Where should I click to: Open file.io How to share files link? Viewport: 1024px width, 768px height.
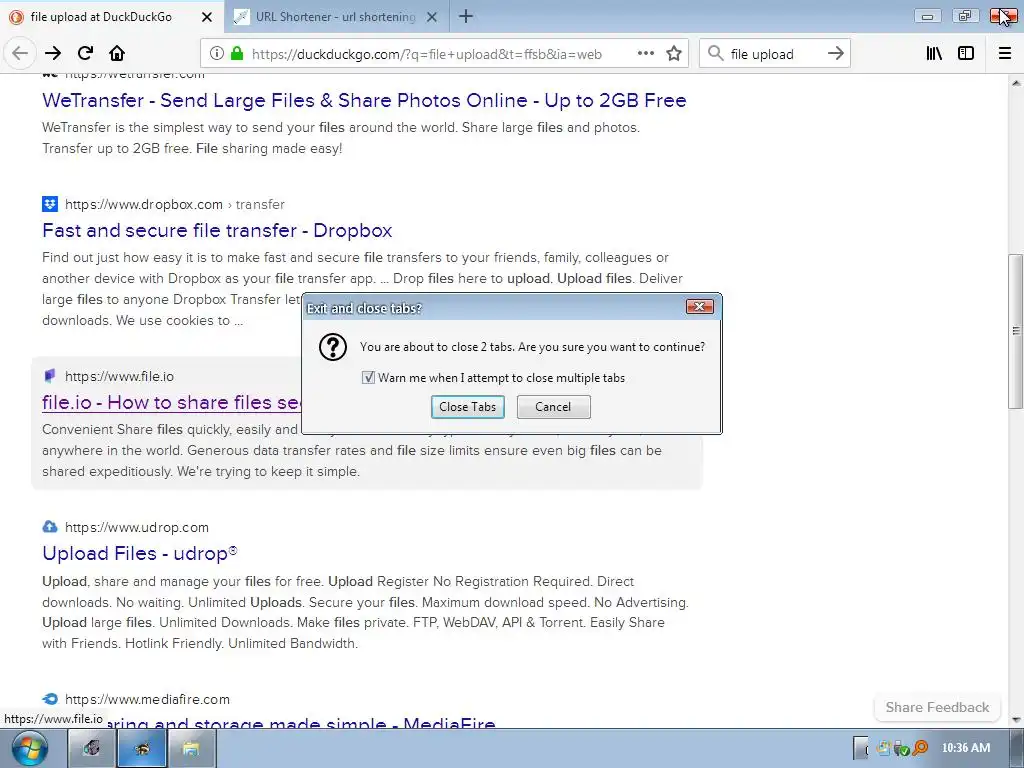point(172,402)
